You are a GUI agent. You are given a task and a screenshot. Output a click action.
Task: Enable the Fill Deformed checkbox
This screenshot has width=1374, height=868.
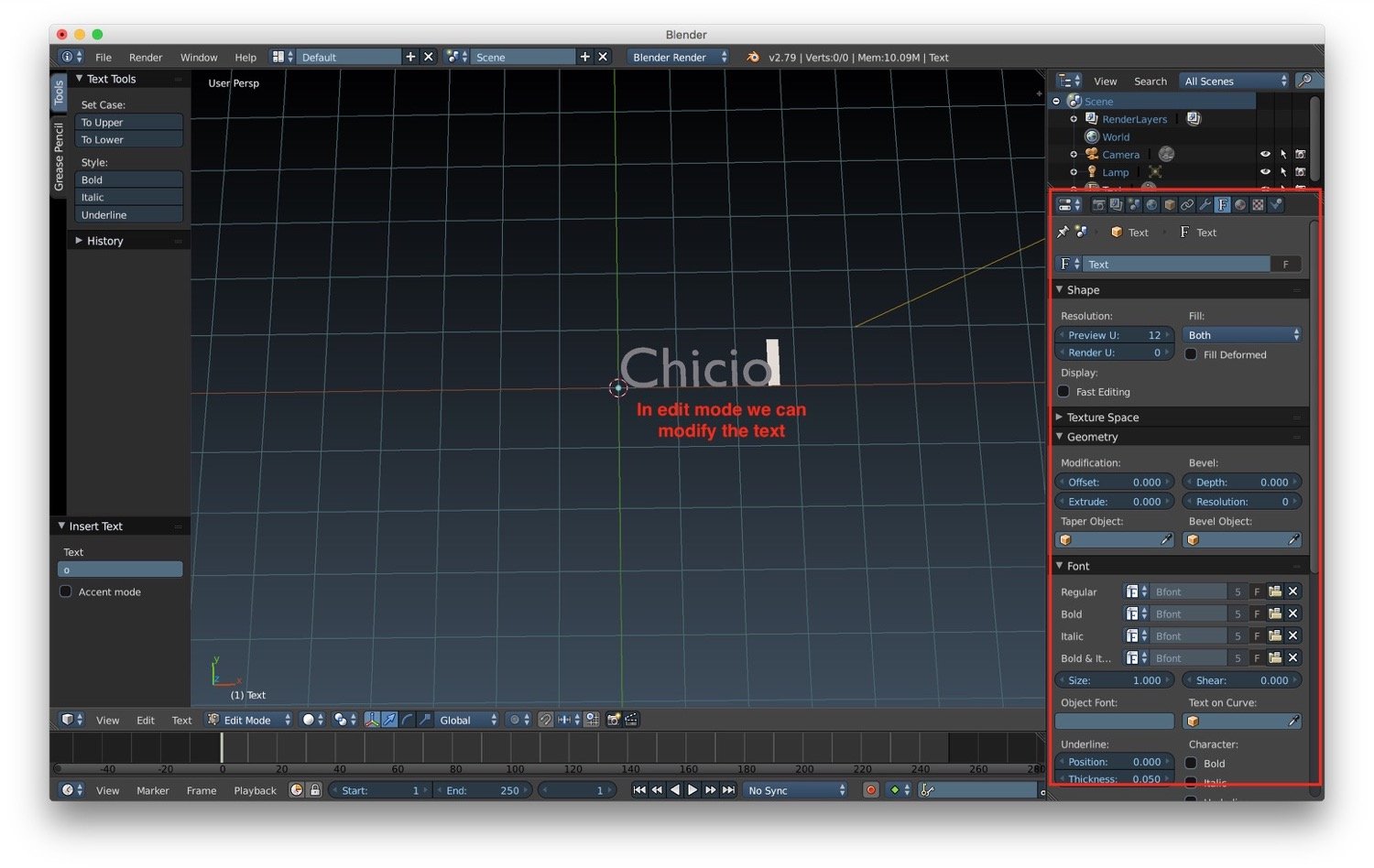1191,354
